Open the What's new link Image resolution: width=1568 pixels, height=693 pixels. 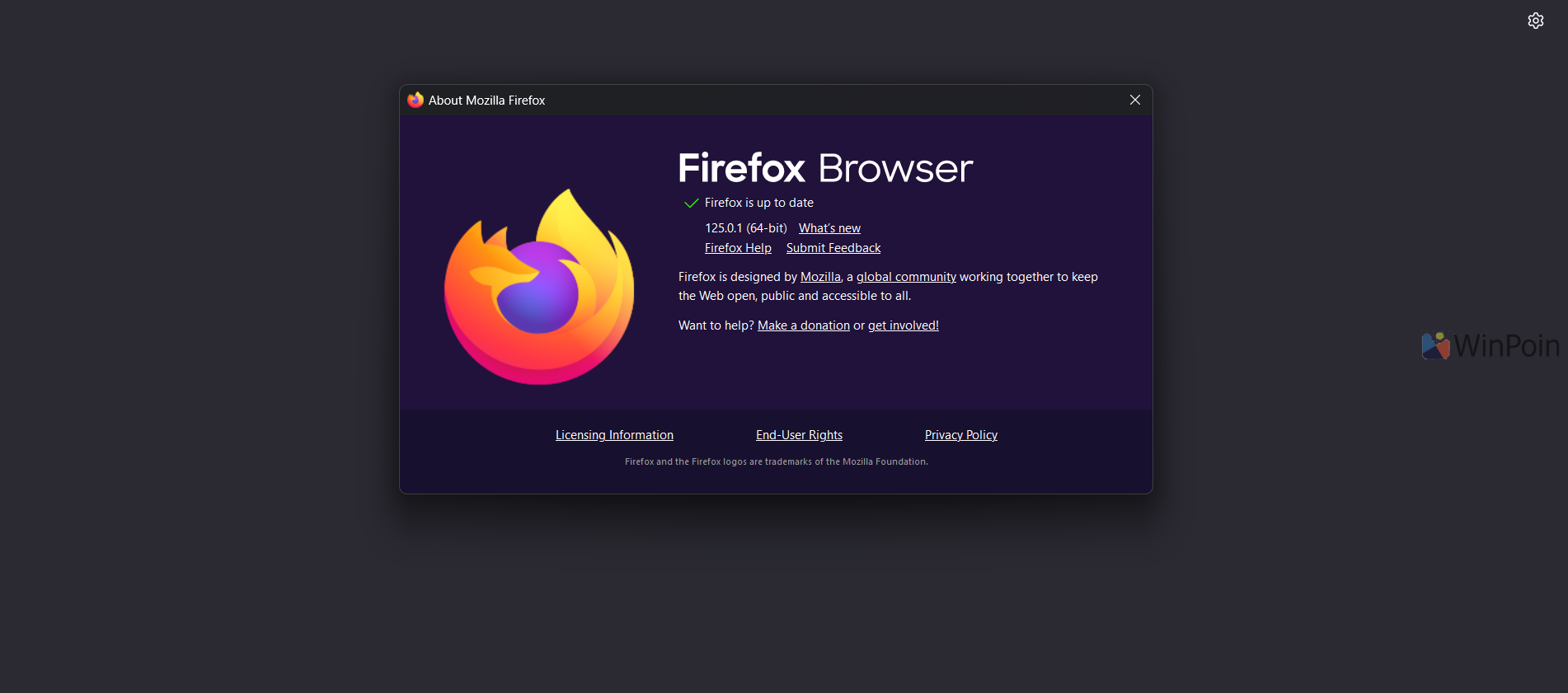tap(829, 228)
